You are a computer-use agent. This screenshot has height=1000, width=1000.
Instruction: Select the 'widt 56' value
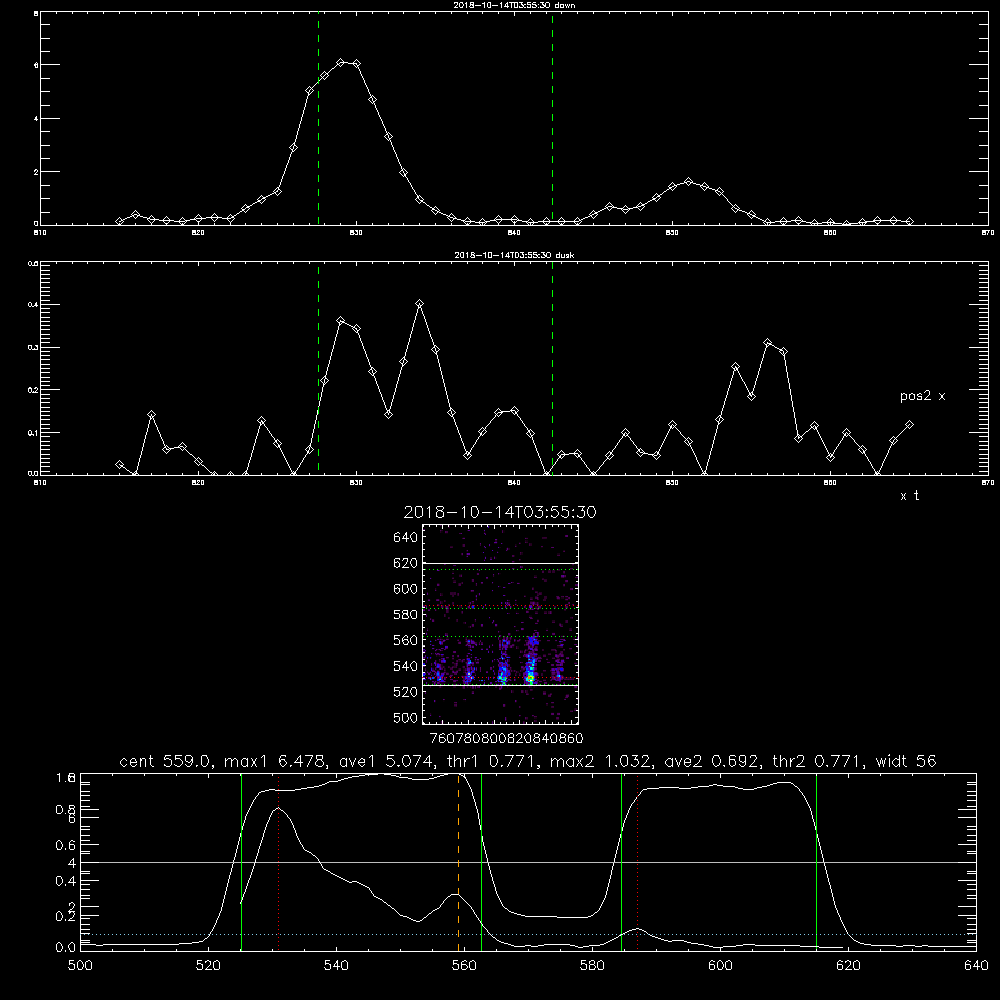(x=906, y=761)
